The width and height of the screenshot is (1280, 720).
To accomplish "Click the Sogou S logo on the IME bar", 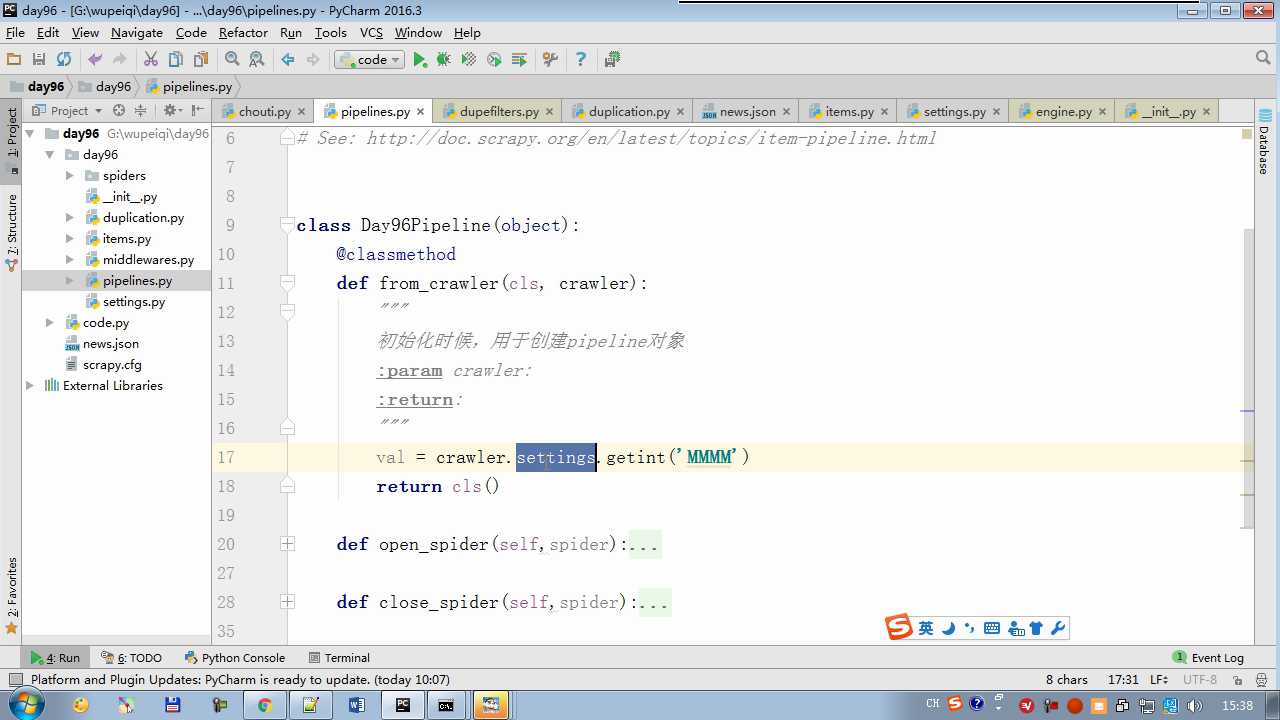I will 899,628.
